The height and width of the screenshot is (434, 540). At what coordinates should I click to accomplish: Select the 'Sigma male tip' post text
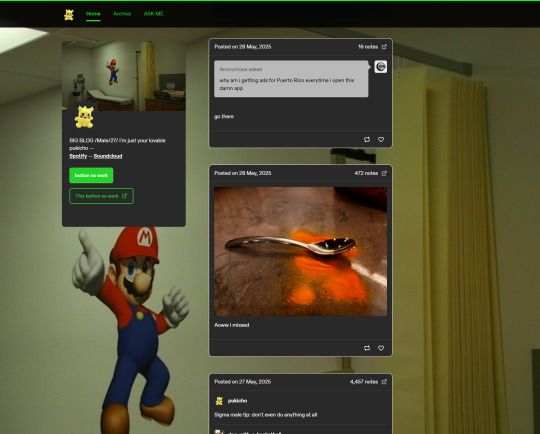pos(266,415)
